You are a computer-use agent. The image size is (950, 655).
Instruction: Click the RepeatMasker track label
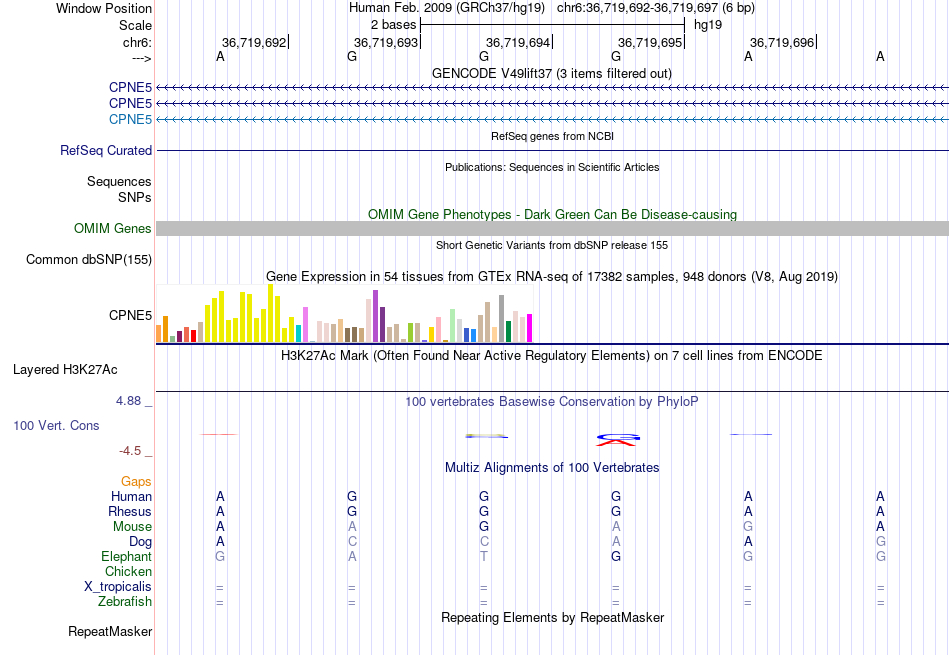click(110, 631)
